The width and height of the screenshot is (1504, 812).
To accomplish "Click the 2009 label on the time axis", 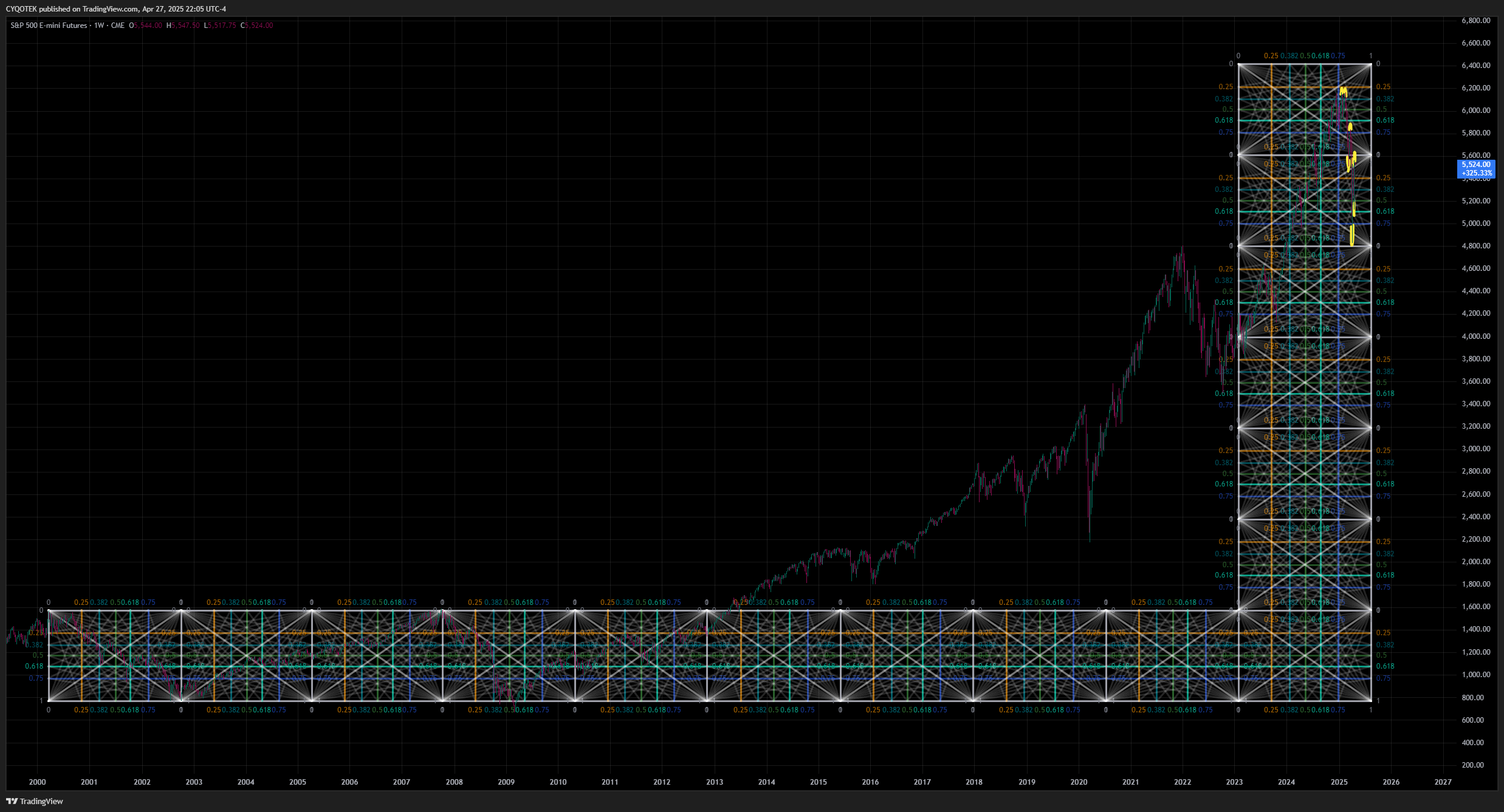I will pos(506,782).
